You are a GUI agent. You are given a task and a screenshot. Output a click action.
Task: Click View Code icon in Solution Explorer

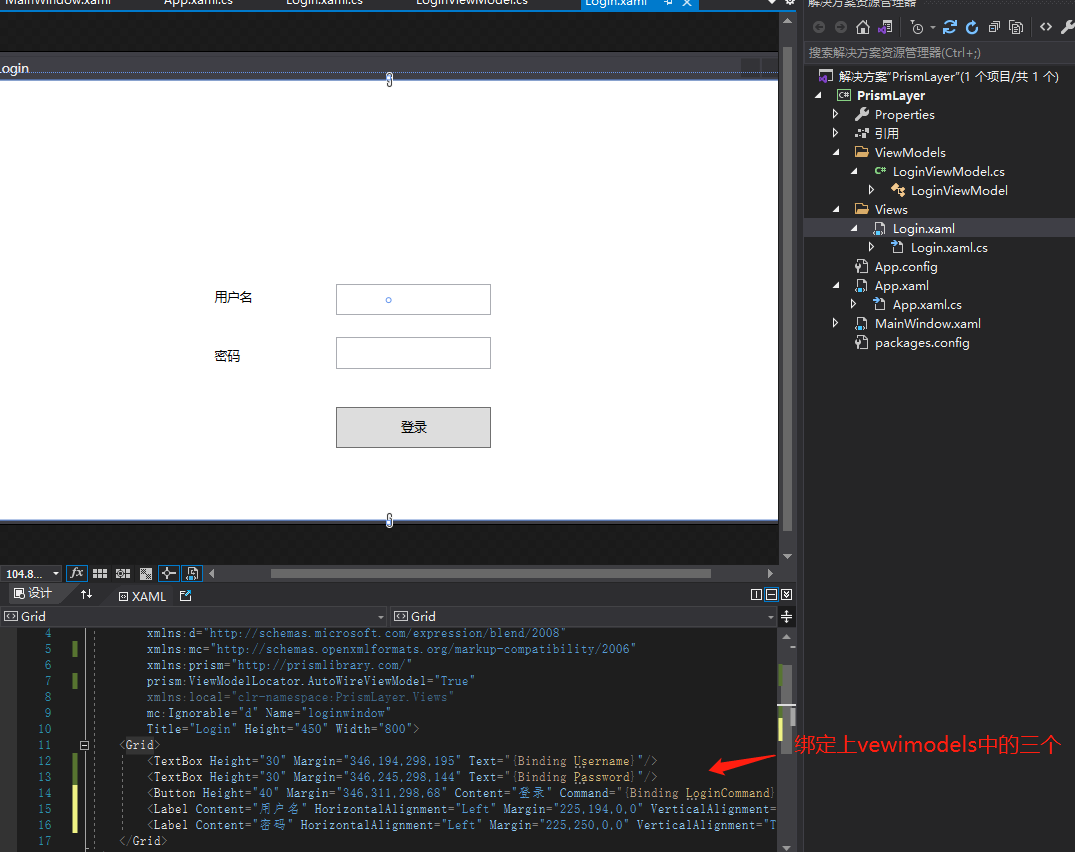coord(1046,27)
